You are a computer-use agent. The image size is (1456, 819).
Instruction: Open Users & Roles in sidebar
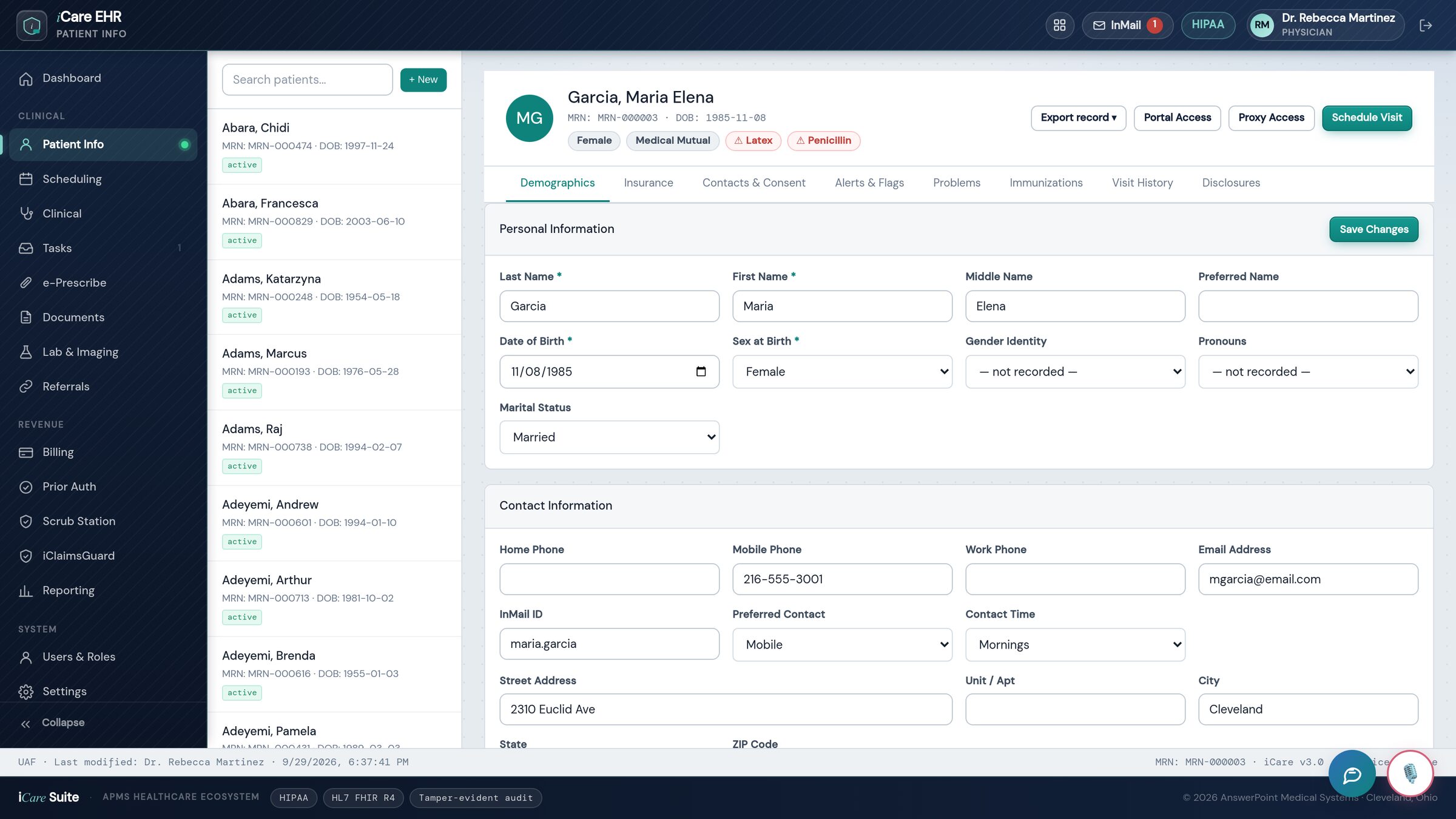(103, 657)
